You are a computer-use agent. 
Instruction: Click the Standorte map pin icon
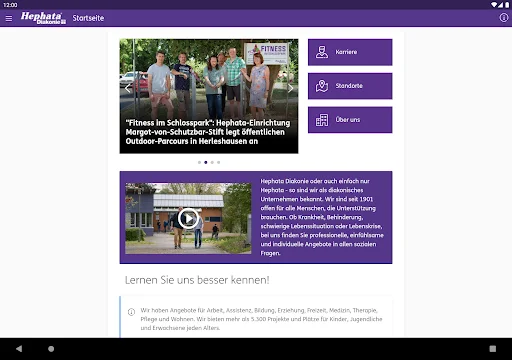(x=322, y=86)
